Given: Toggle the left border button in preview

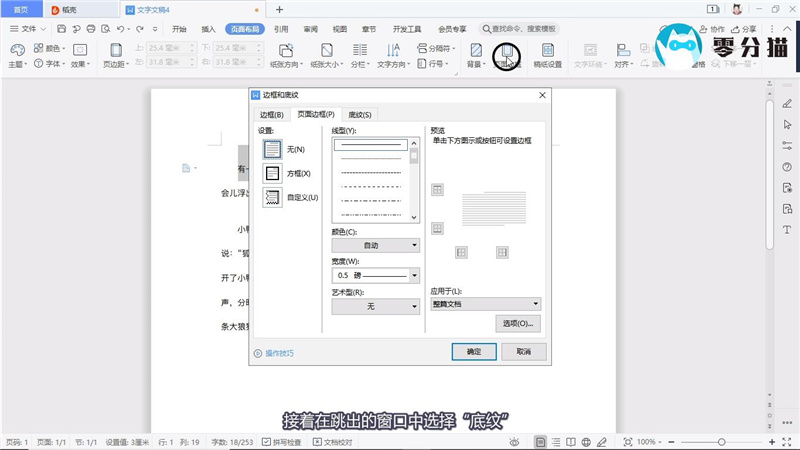Looking at the screenshot, I should [x=461, y=252].
